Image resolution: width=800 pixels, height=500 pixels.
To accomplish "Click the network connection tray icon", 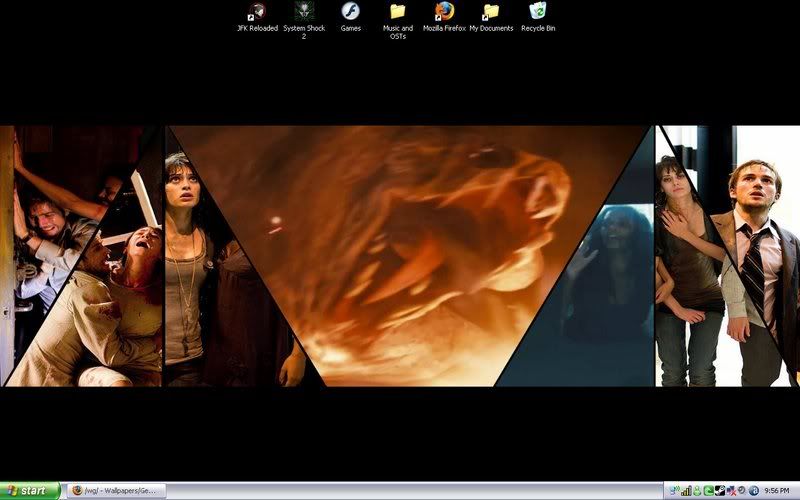I will click(x=674, y=491).
